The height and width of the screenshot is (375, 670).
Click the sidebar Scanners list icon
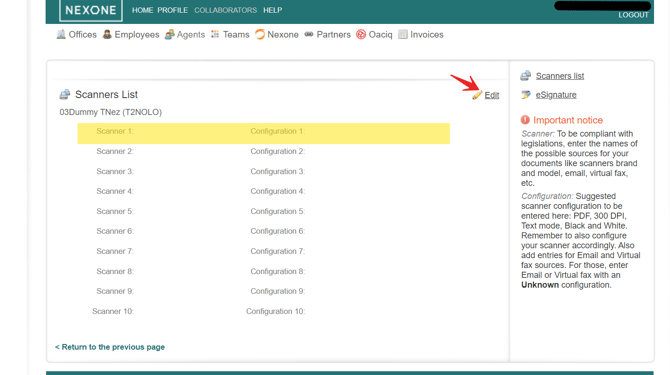coord(526,76)
